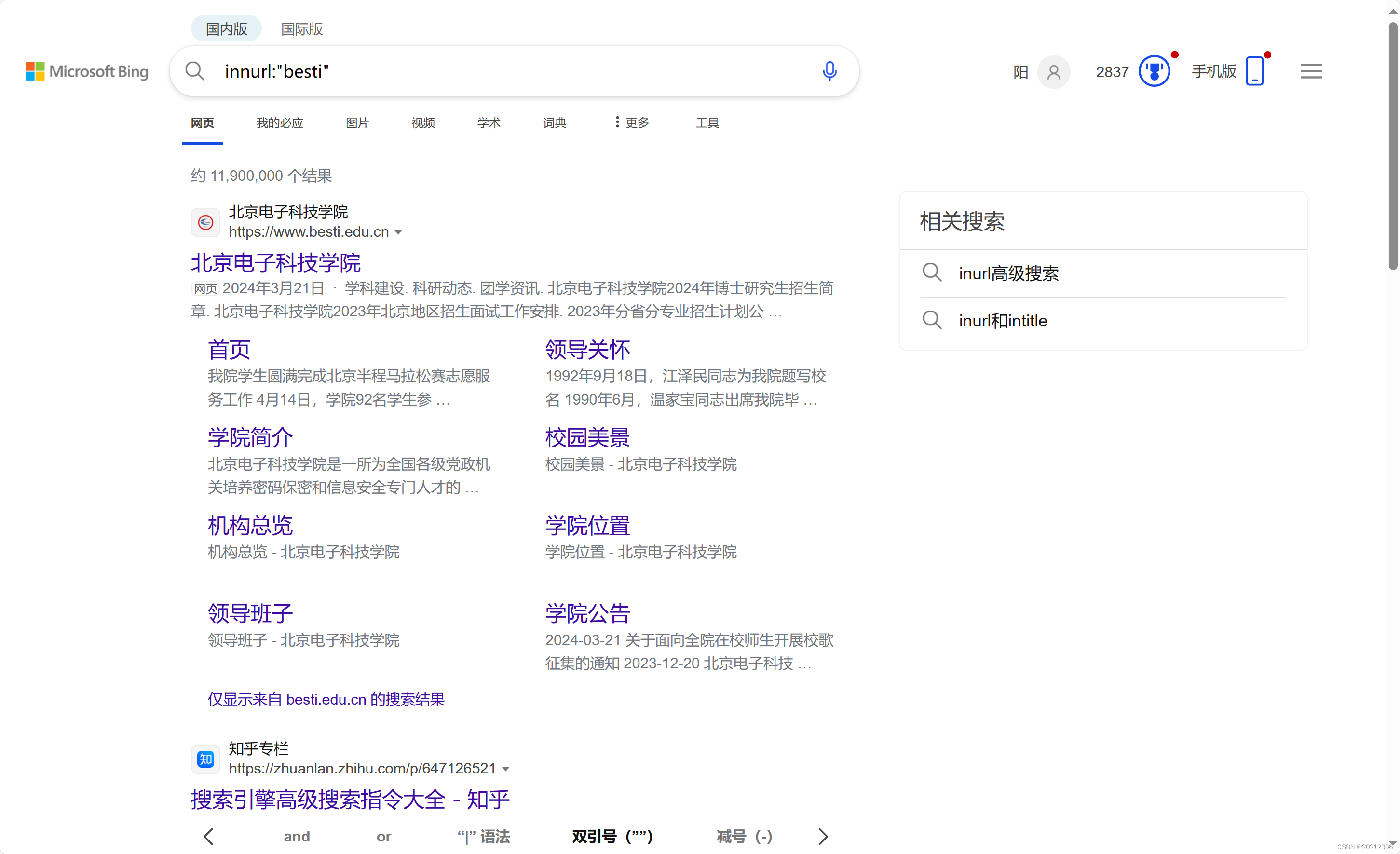The image size is (1400, 854).
Task: Expand dropdown arrow beside besti.edu.cn URL
Action: click(x=398, y=232)
